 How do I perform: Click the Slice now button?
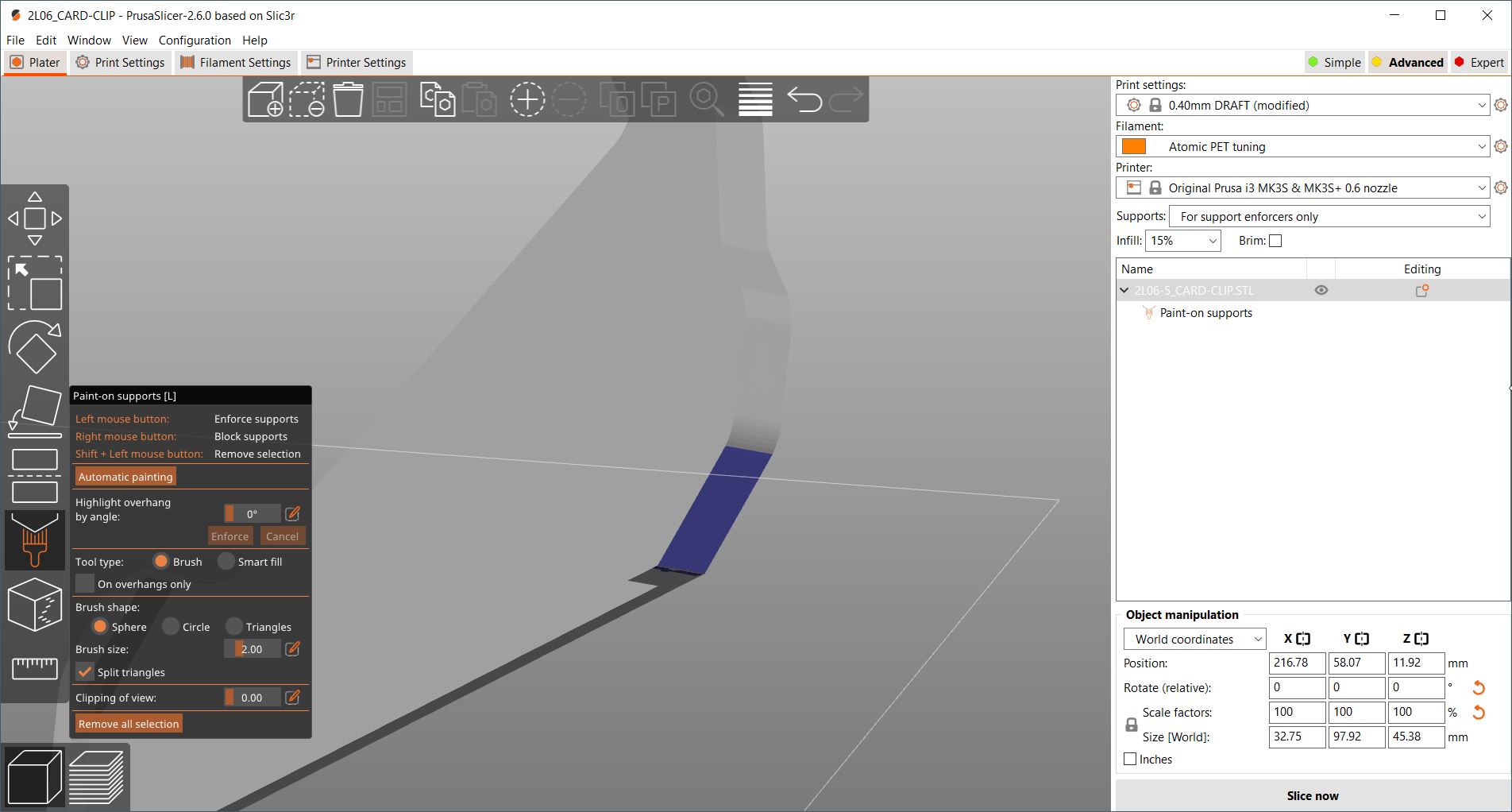(1312, 795)
